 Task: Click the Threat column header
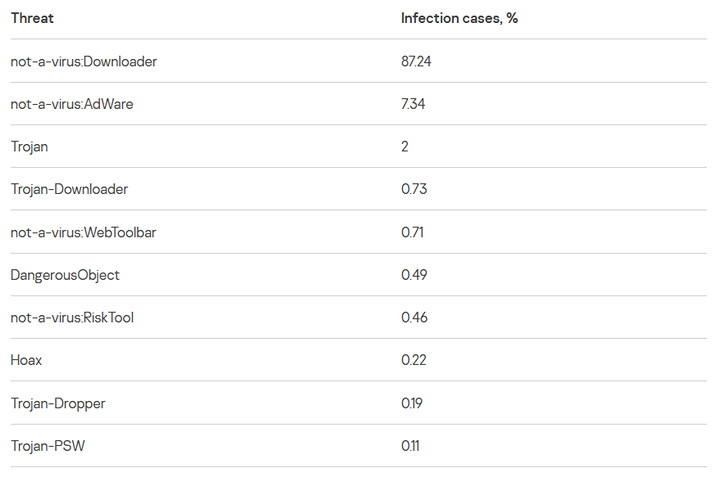(32, 18)
